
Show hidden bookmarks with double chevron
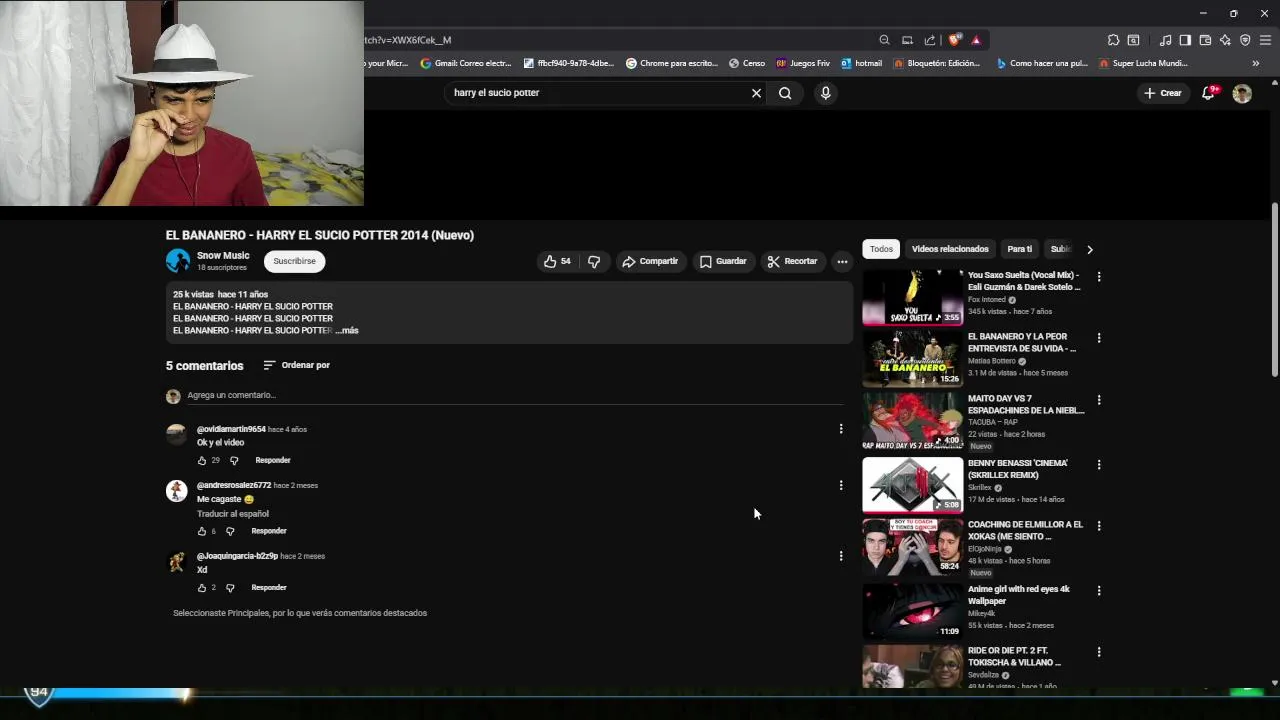pyautogui.click(x=1256, y=63)
